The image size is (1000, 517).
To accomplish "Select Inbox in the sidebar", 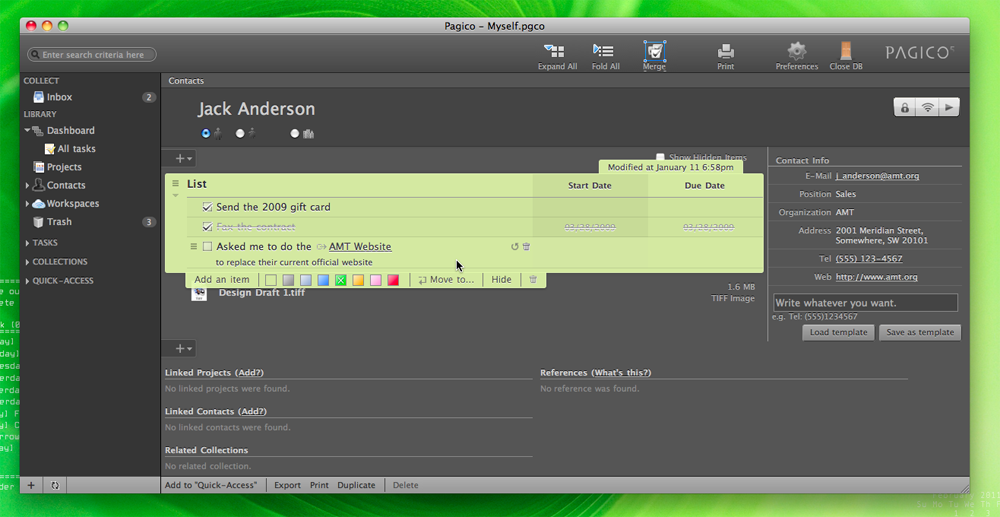I will (x=59, y=97).
